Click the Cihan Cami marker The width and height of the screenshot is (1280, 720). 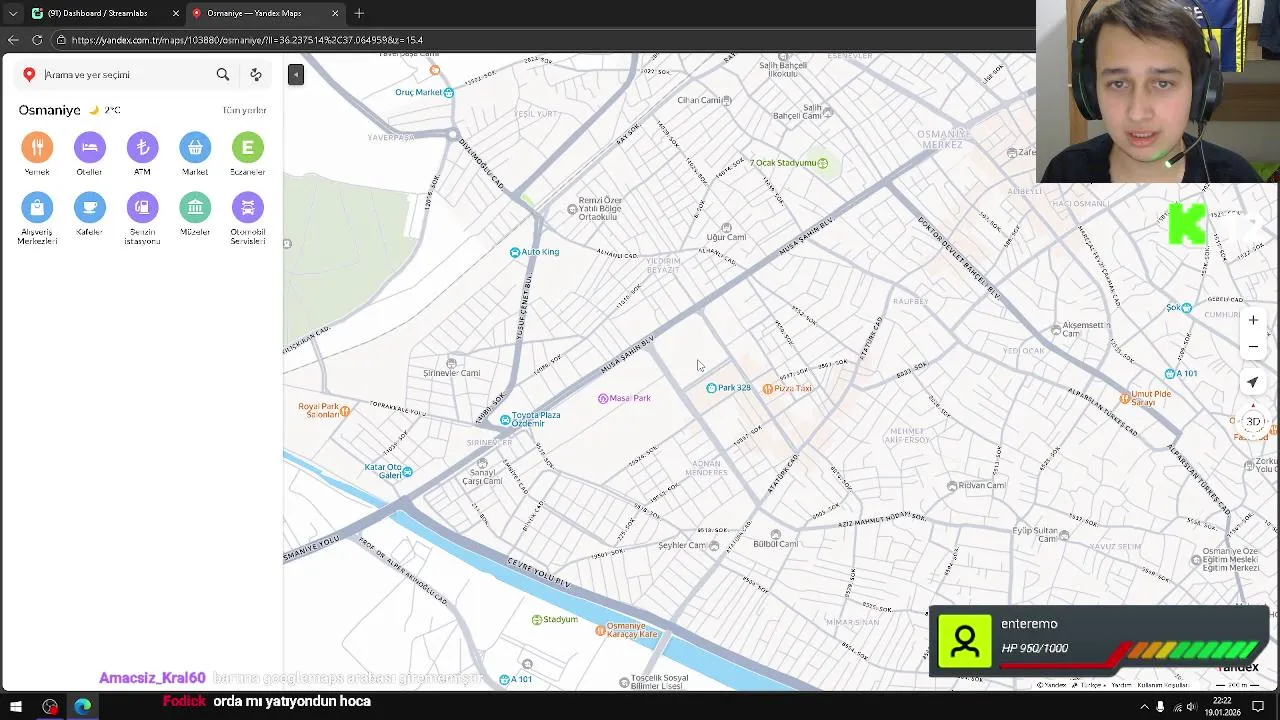pyautogui.click(x=726, y=100)
